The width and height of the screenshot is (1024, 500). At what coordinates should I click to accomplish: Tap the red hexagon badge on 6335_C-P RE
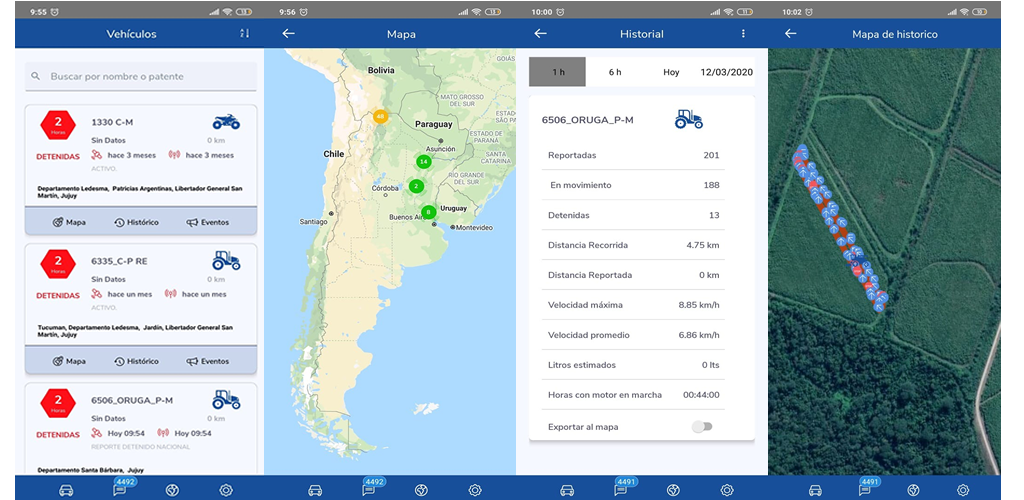point(58,263)
